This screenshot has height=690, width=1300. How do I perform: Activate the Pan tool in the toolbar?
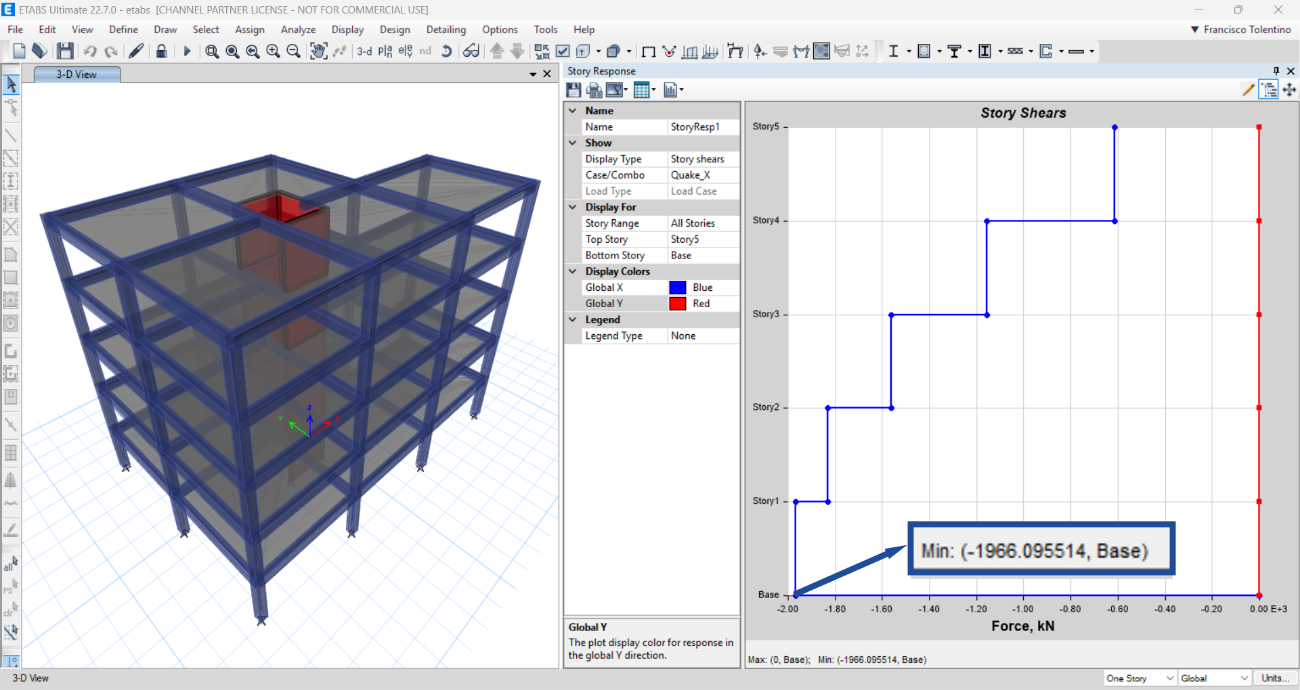point(319,51)
